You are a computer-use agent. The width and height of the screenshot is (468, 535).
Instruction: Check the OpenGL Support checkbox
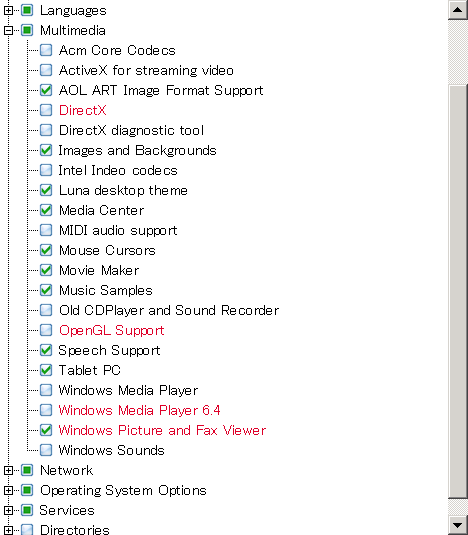click(46, 330)
